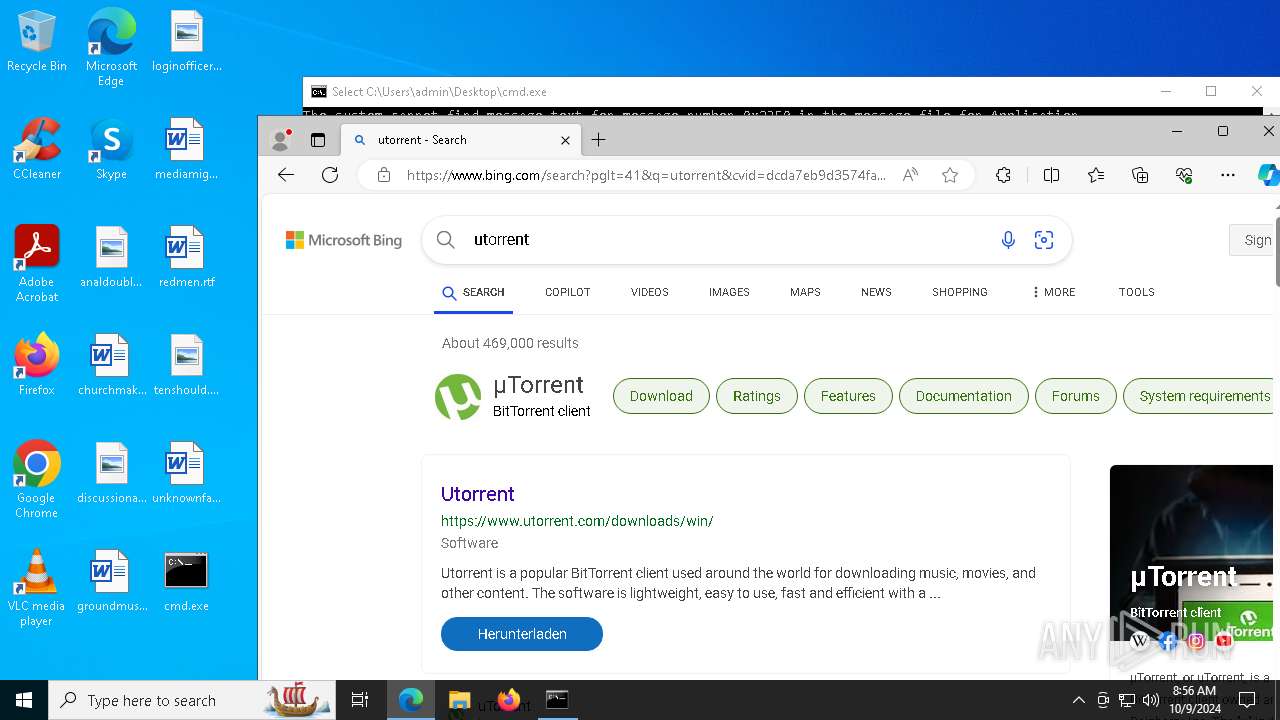Viewport: 1280px width, 720px height.
Task: Select redmen.rtf desktop file
Action: coord(186,257)
